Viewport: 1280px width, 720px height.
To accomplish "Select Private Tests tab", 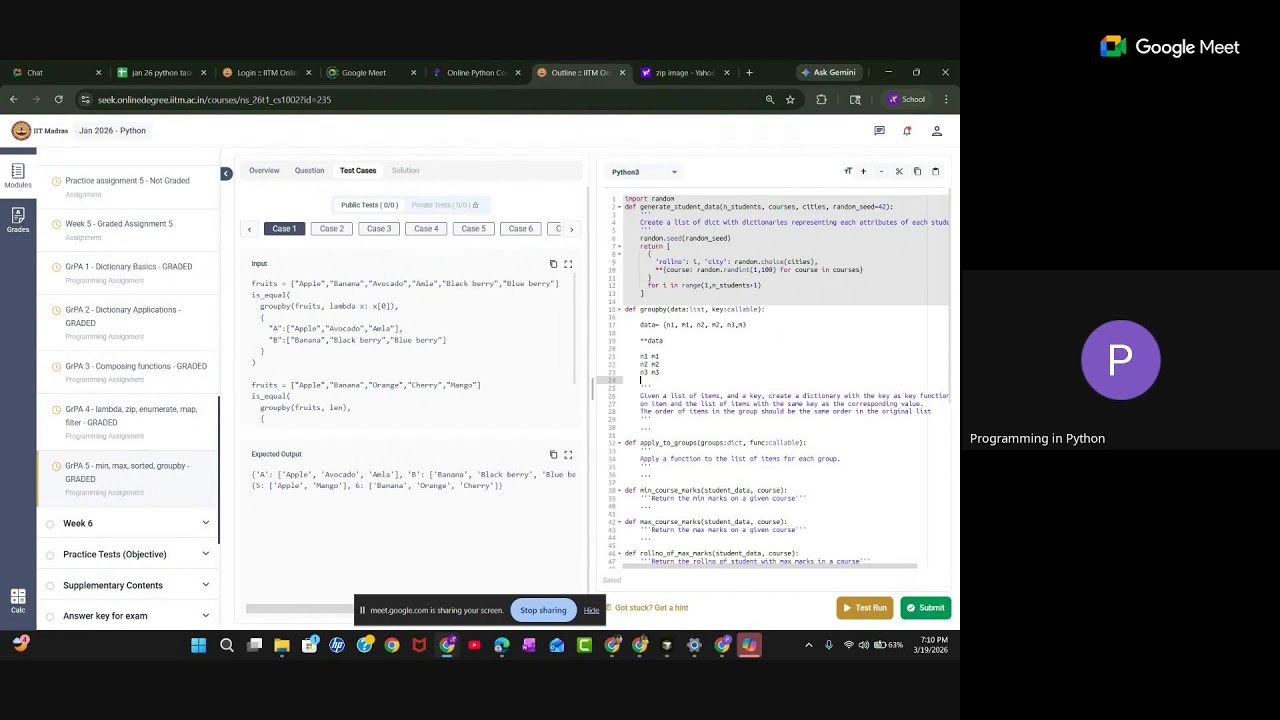I will [x=445, y=205].
